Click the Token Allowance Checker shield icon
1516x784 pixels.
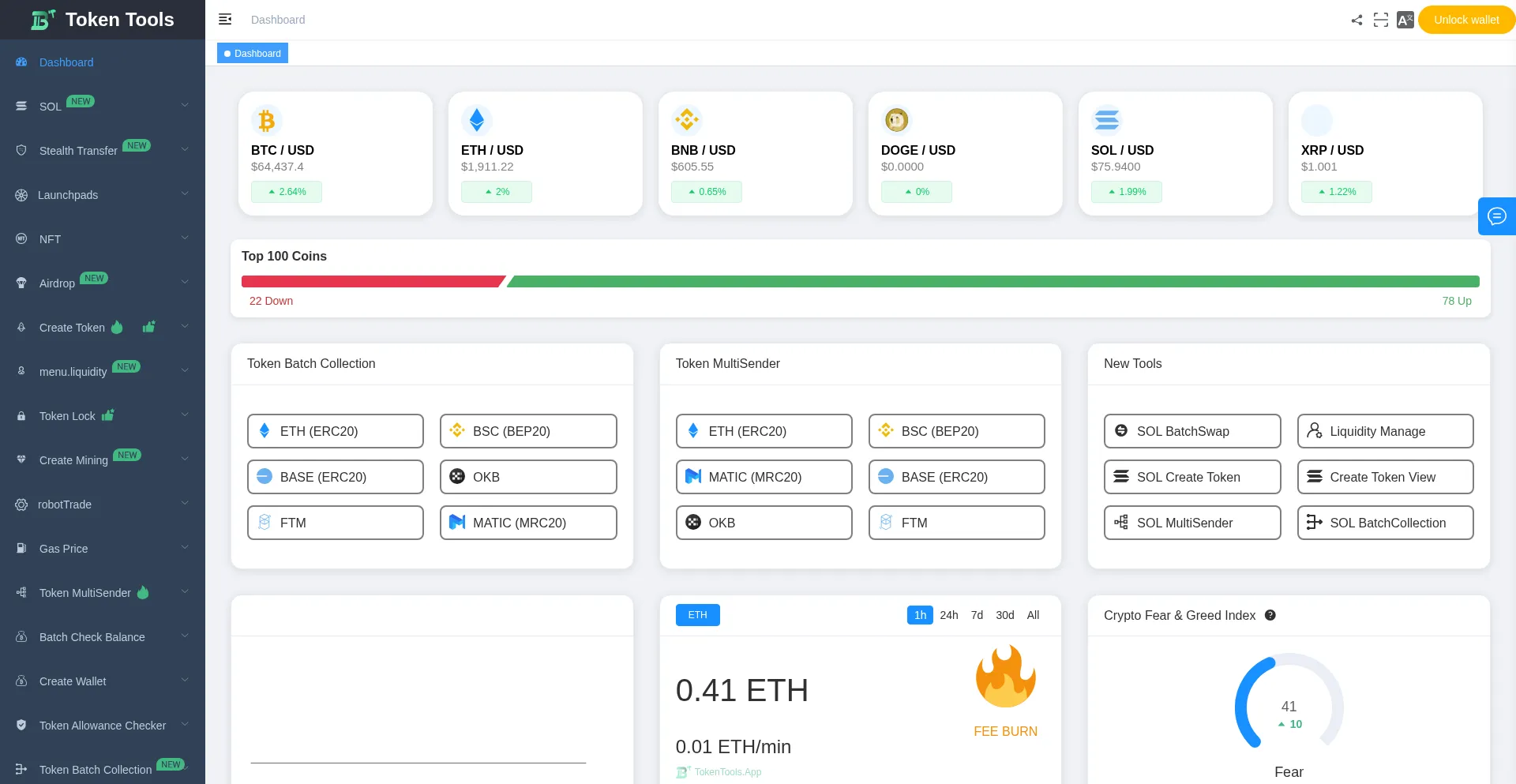click(21, 726)
